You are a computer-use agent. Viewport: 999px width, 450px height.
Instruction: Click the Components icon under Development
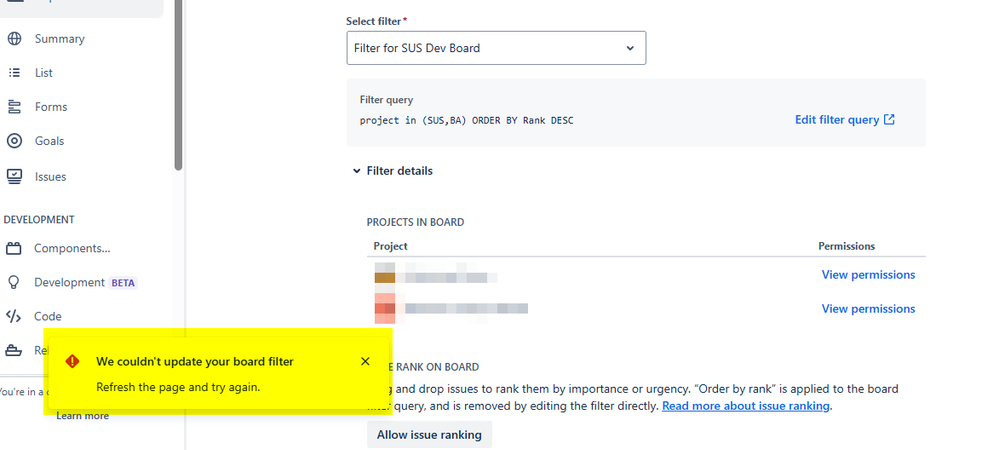(x=14, y=249)
